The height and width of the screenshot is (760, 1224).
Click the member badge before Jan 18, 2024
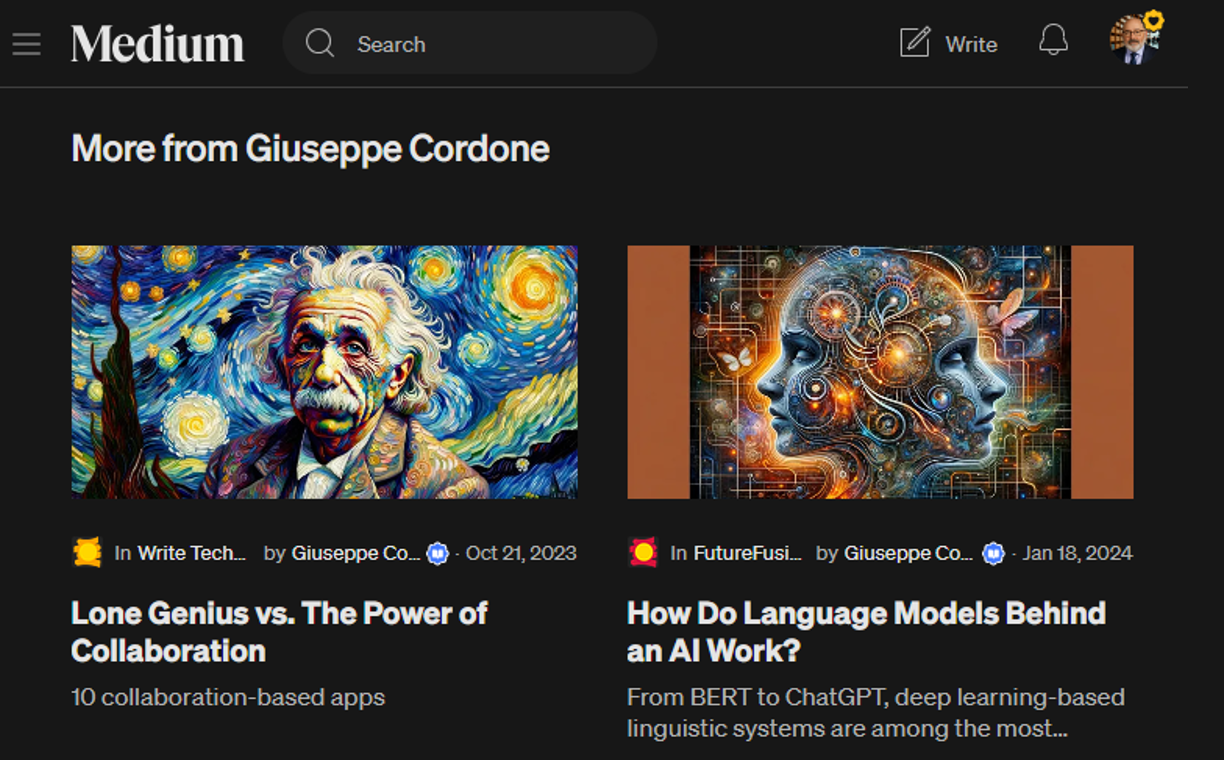993,553
